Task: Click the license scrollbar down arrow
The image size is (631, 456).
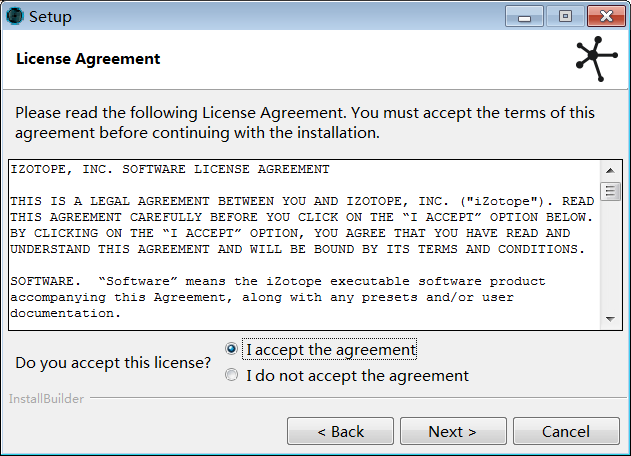Action: tap(610, 319)
